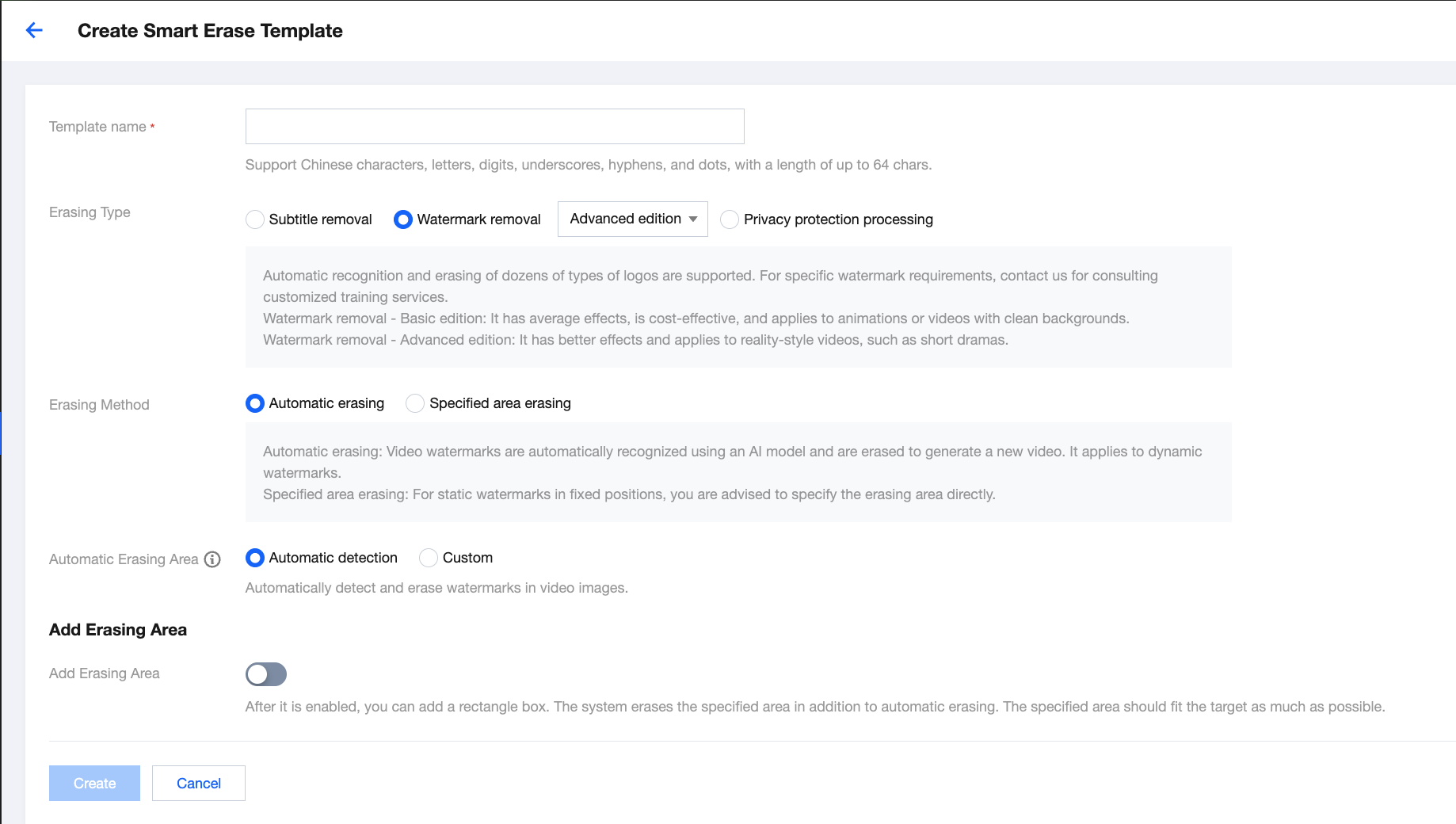
Task: Click the bold Add Erasing Area heading
Action: click(x=118, y=630)
